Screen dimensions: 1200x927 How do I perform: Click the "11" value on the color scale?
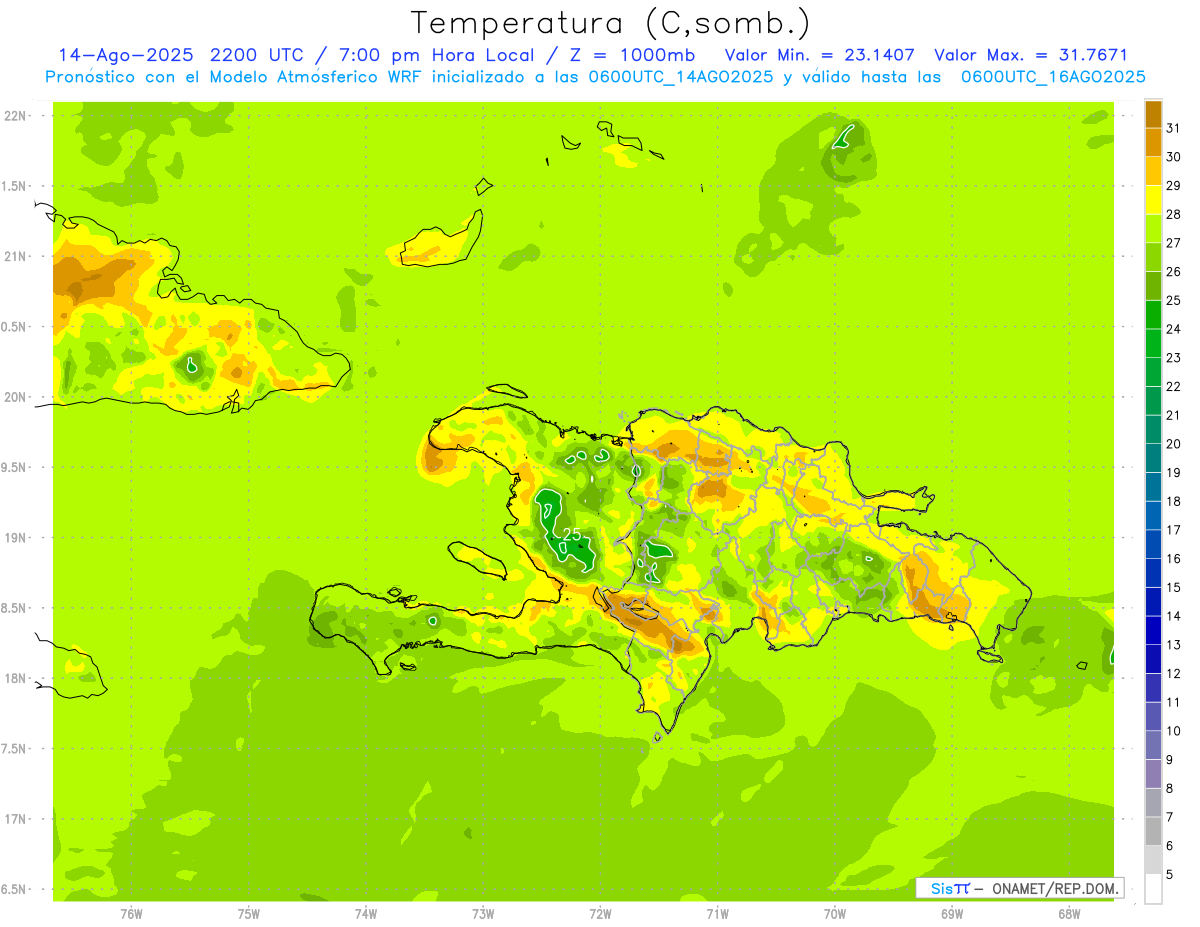(1174, 702)
